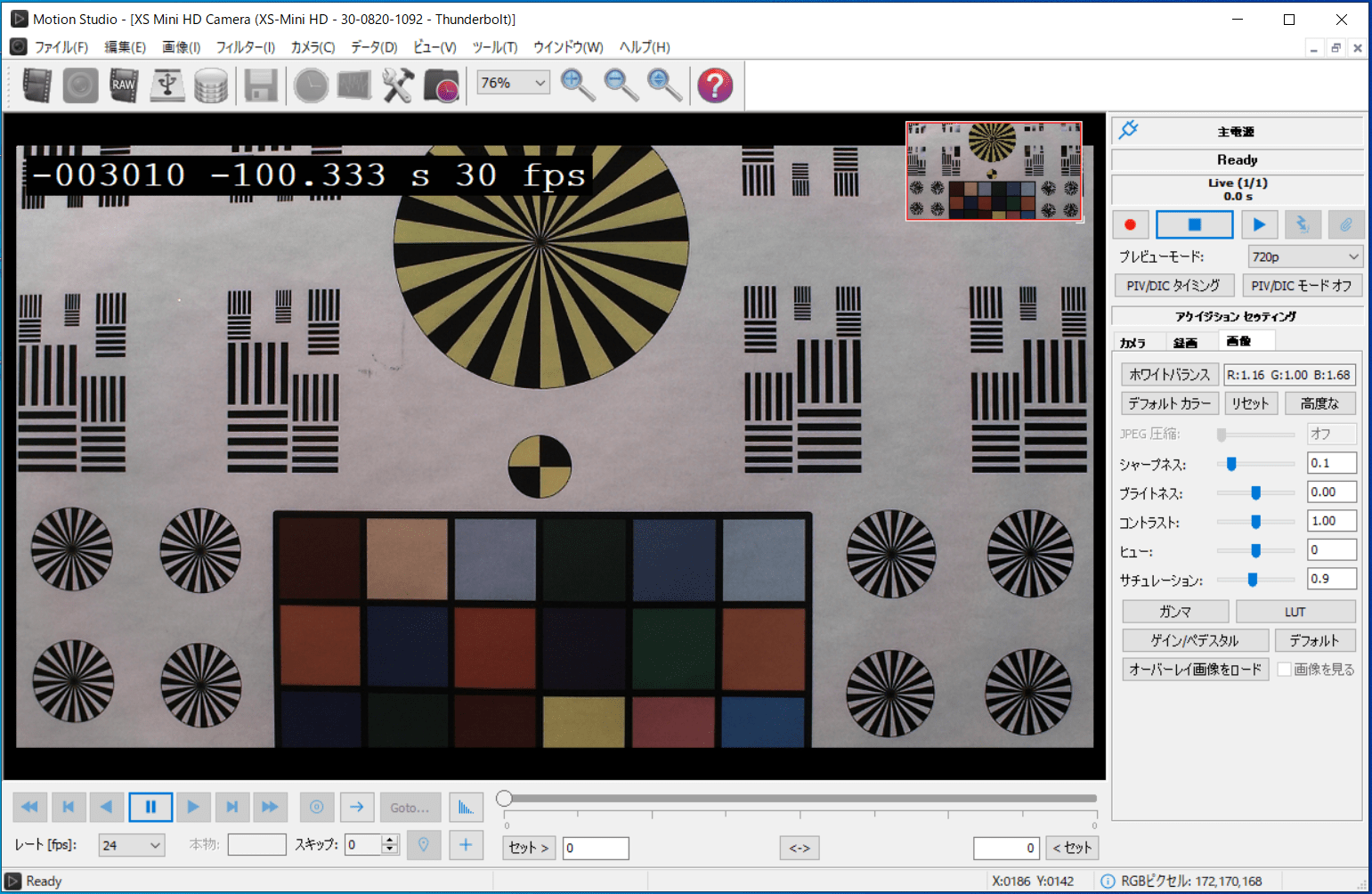Screen dimensions: 1372x894
Task: Click the fast rewind playback button
Action: coord(29,807)
